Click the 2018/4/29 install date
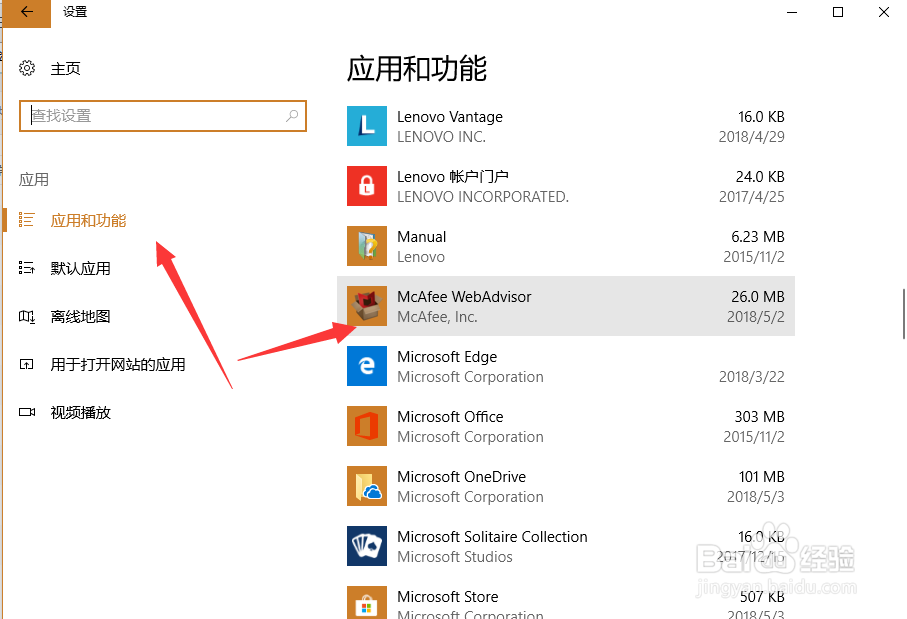The width and height of the screenshot is (907, 619). click(751, 137)
